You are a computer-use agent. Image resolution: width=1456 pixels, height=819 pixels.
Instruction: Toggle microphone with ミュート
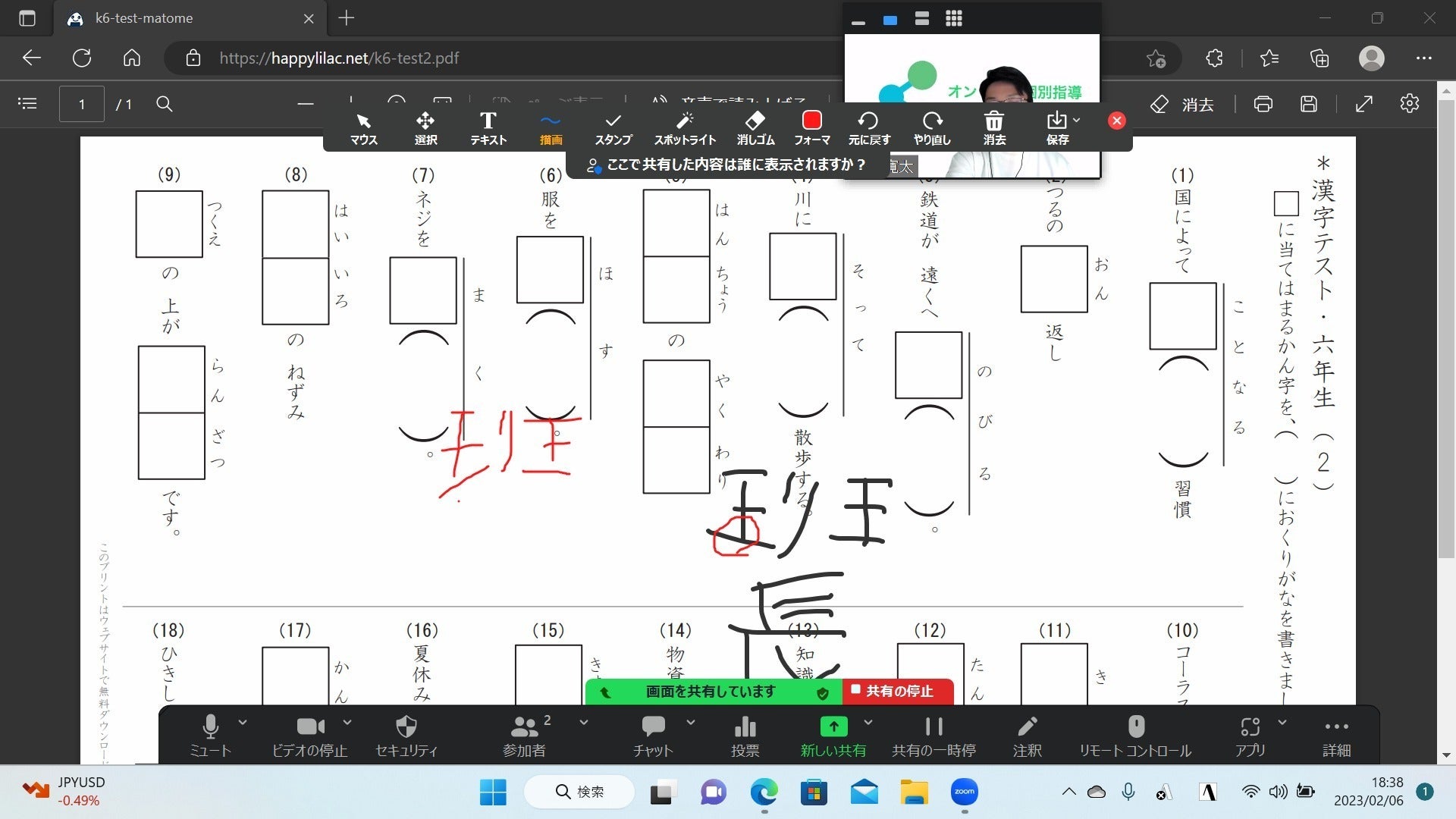pos(210,736)
